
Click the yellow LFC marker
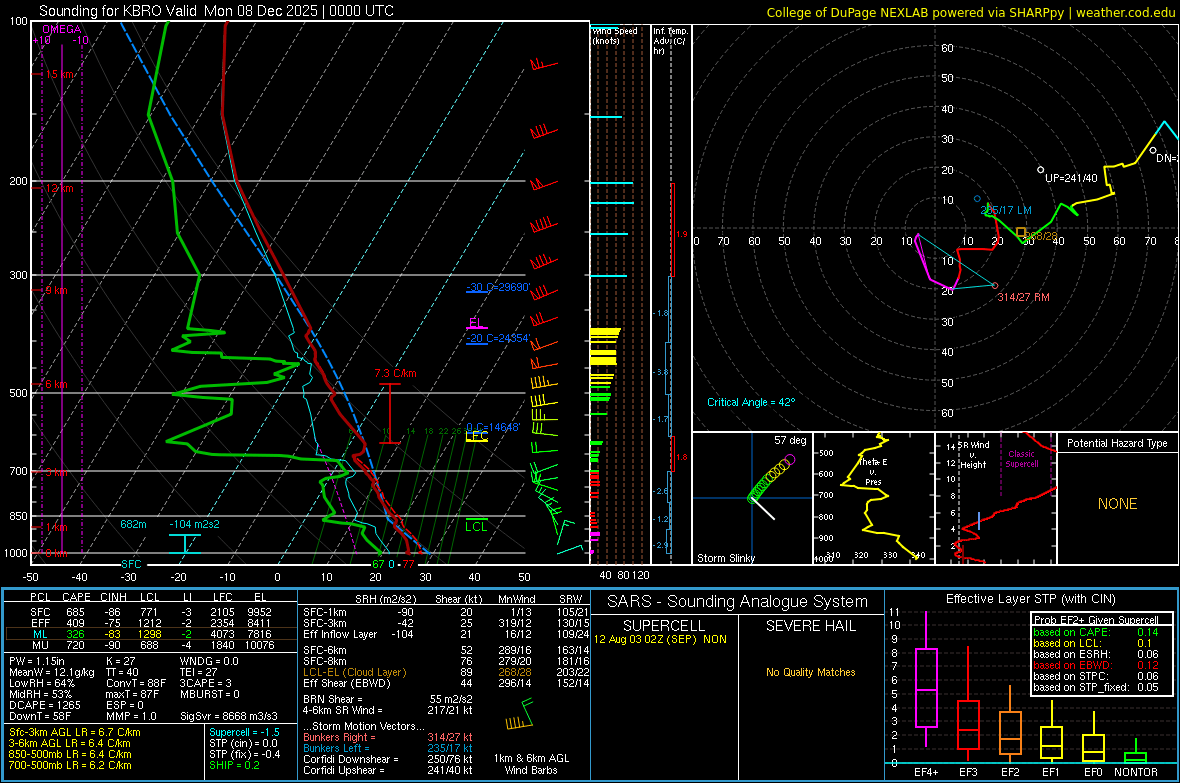(476, 436)
